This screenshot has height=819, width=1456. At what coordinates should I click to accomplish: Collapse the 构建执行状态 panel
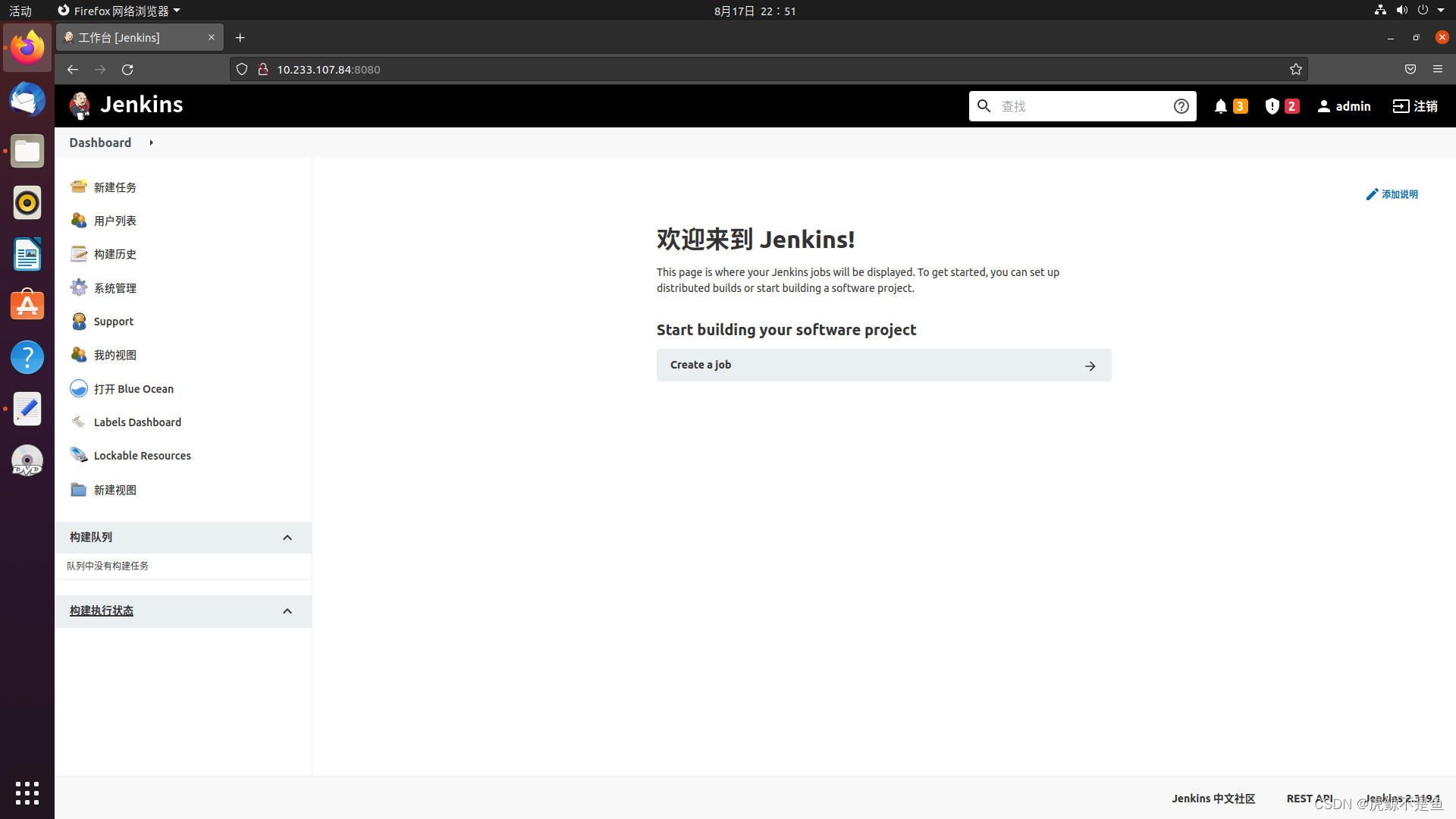coord(287,611)
